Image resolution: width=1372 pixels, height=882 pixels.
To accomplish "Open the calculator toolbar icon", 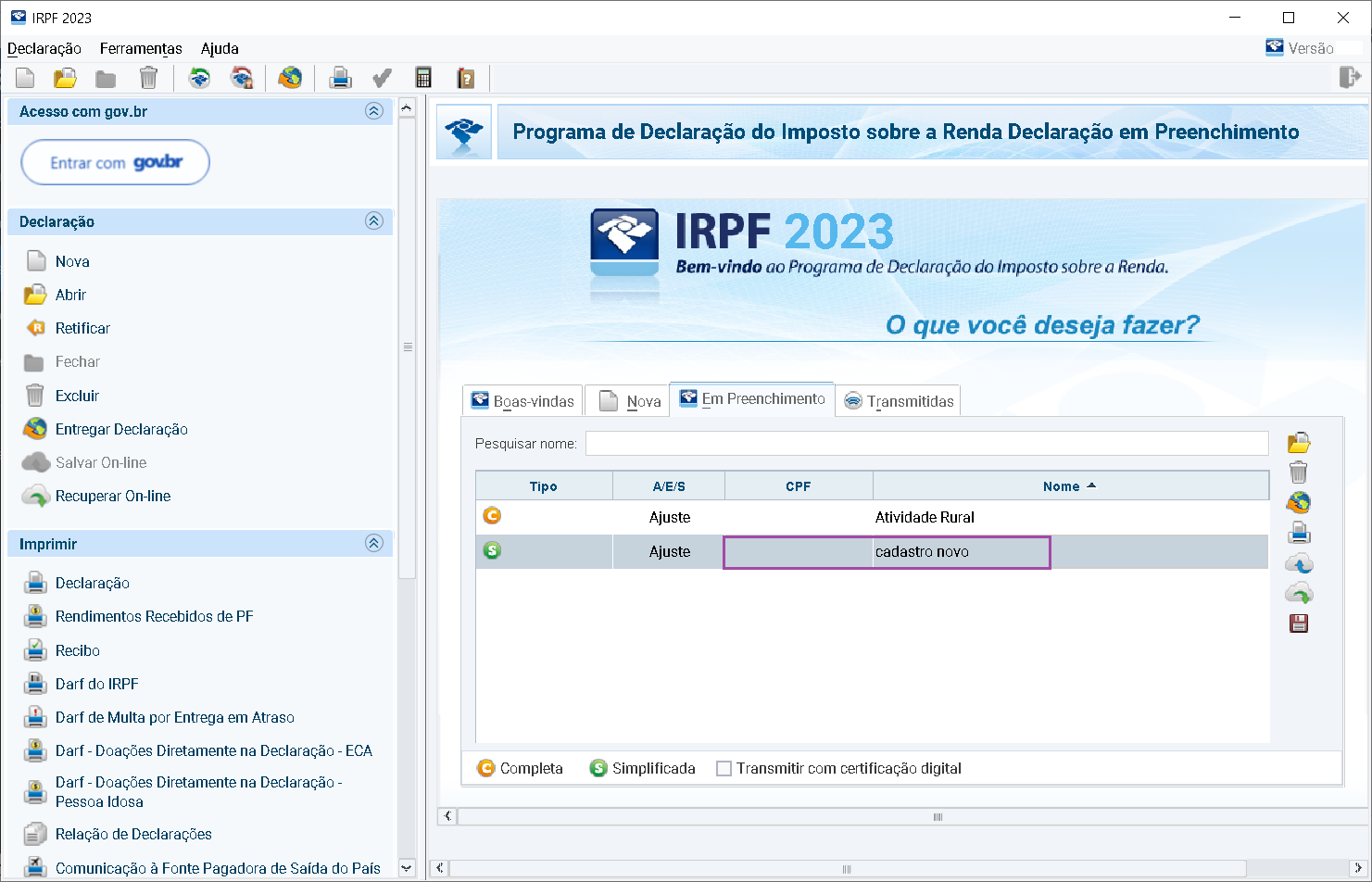I will coord(423,78).
